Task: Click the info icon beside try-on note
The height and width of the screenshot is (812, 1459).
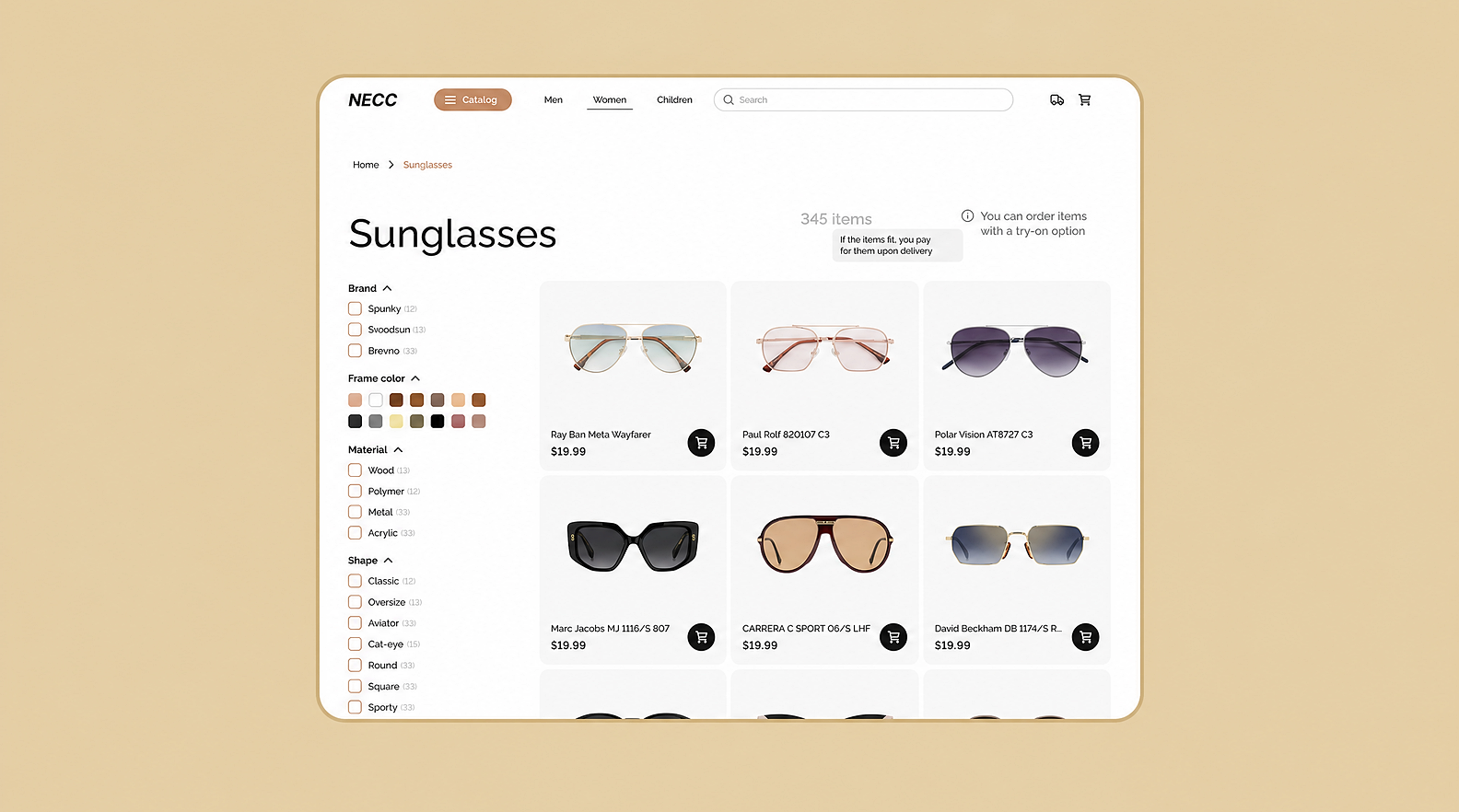Action: coord(967,215)
